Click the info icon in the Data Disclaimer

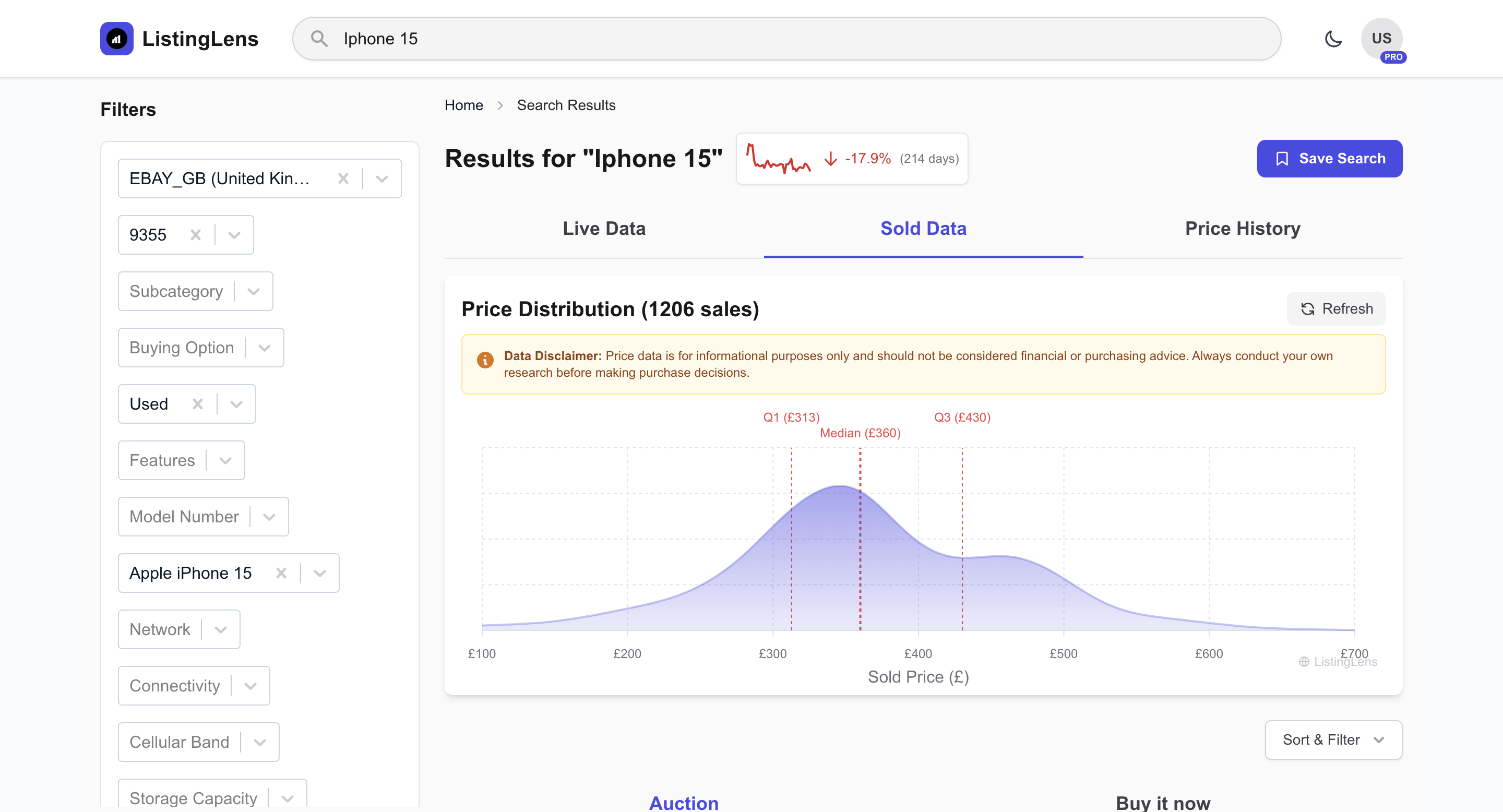click(x=485, y=360)
